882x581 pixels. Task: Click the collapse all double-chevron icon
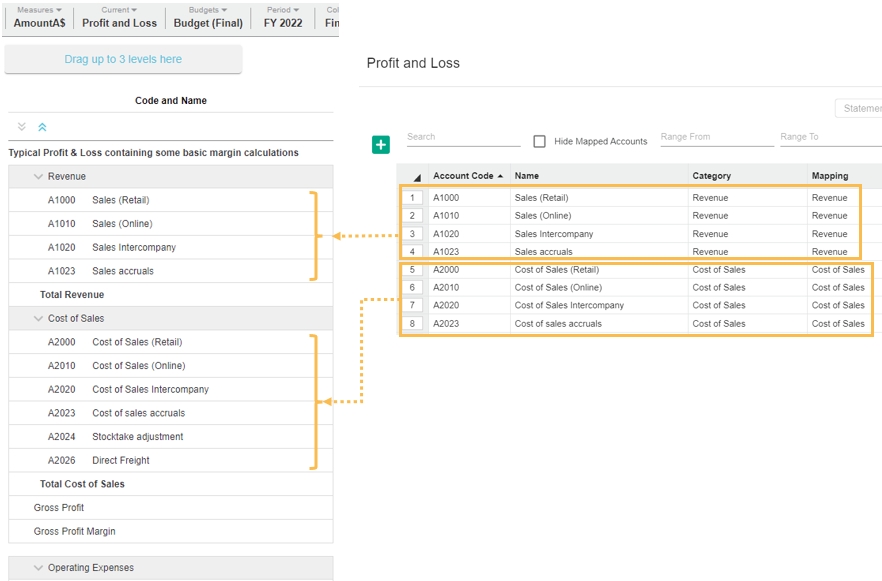point(42,127)
